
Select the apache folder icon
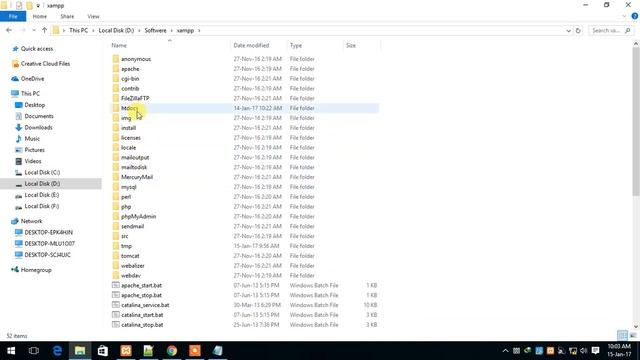coord(116,69)
